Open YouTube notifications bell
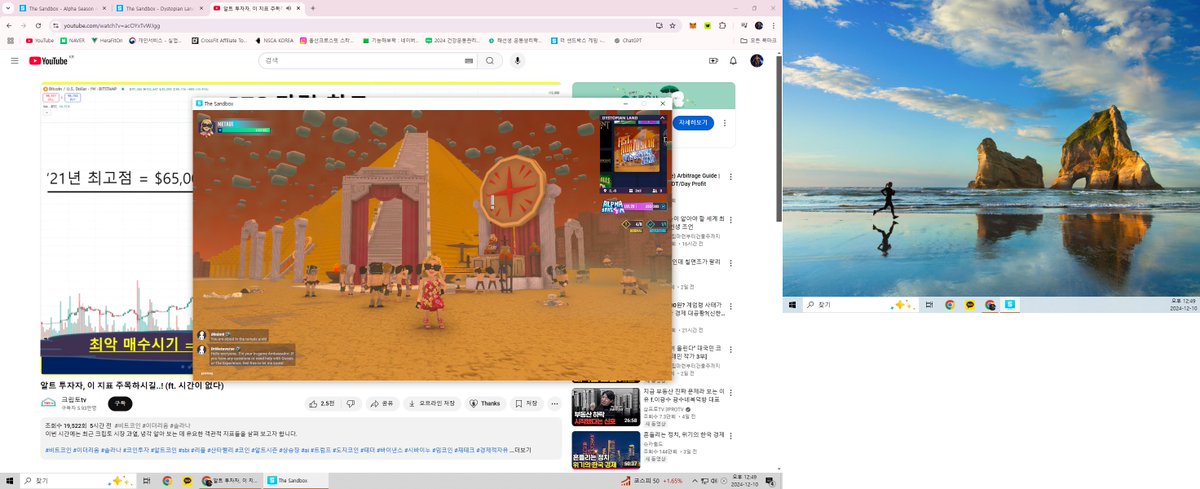1200x489 pixels. click(733, 61)
